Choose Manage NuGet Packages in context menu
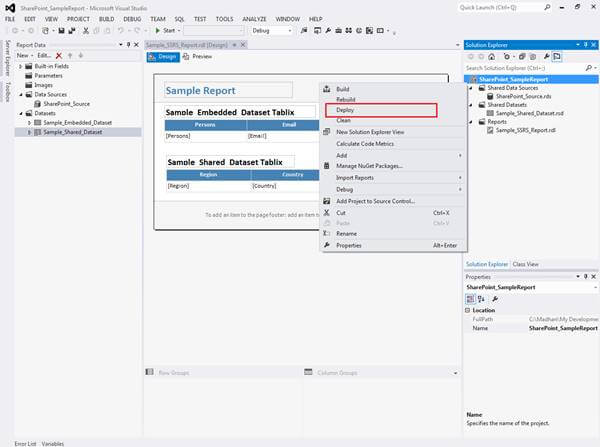 click(x=393, y=166)
